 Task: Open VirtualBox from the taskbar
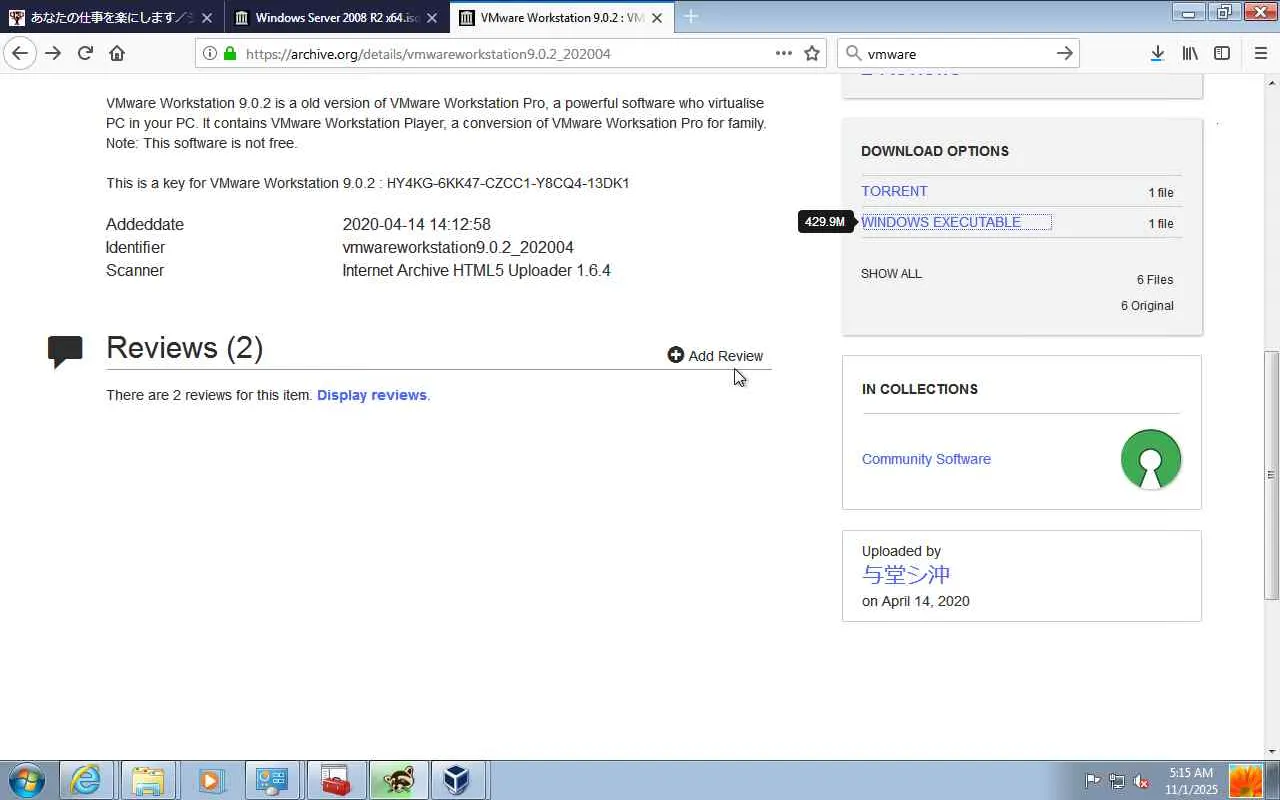[x=457, y=780]
